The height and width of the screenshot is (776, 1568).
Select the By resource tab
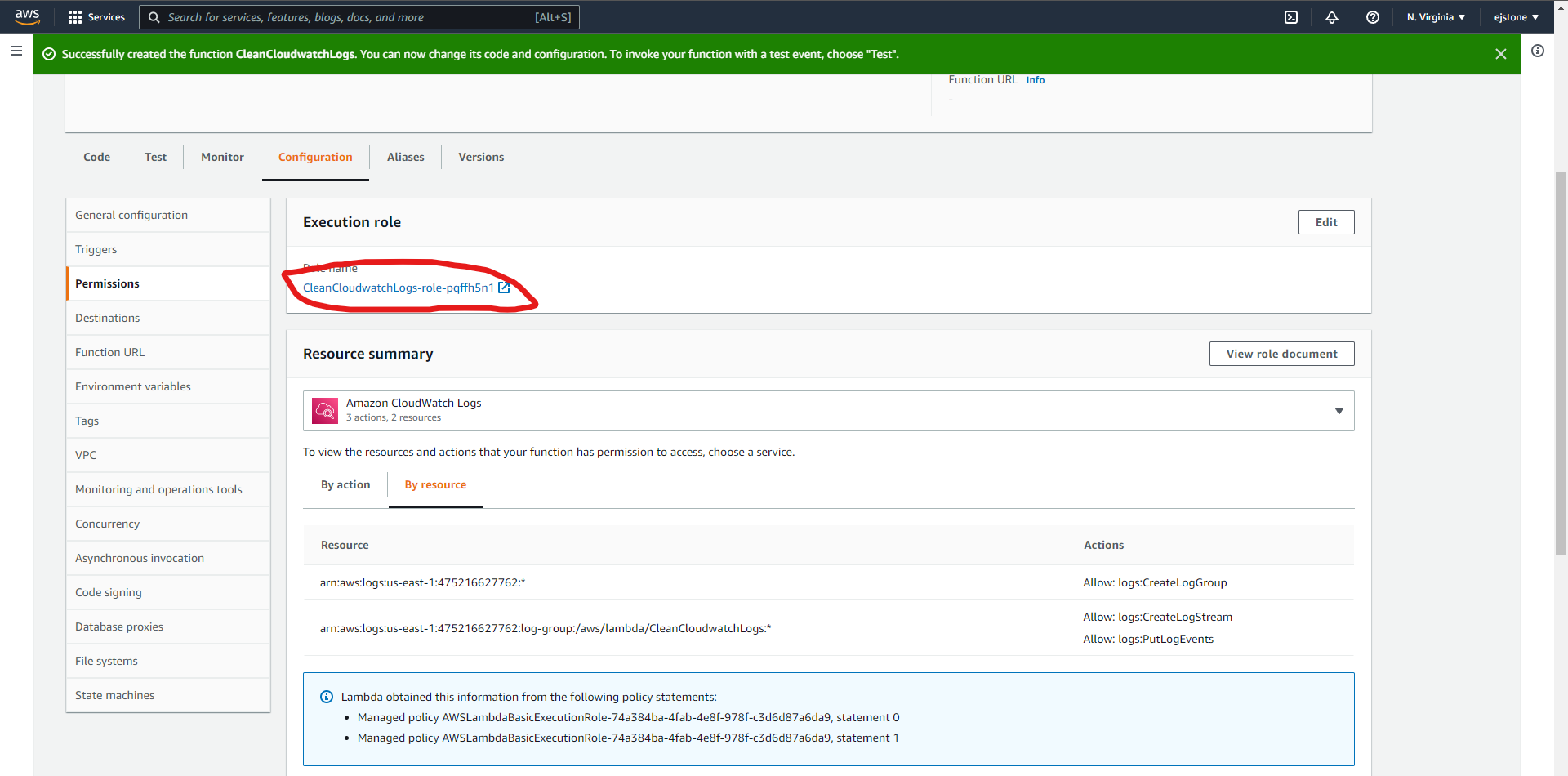435,484
